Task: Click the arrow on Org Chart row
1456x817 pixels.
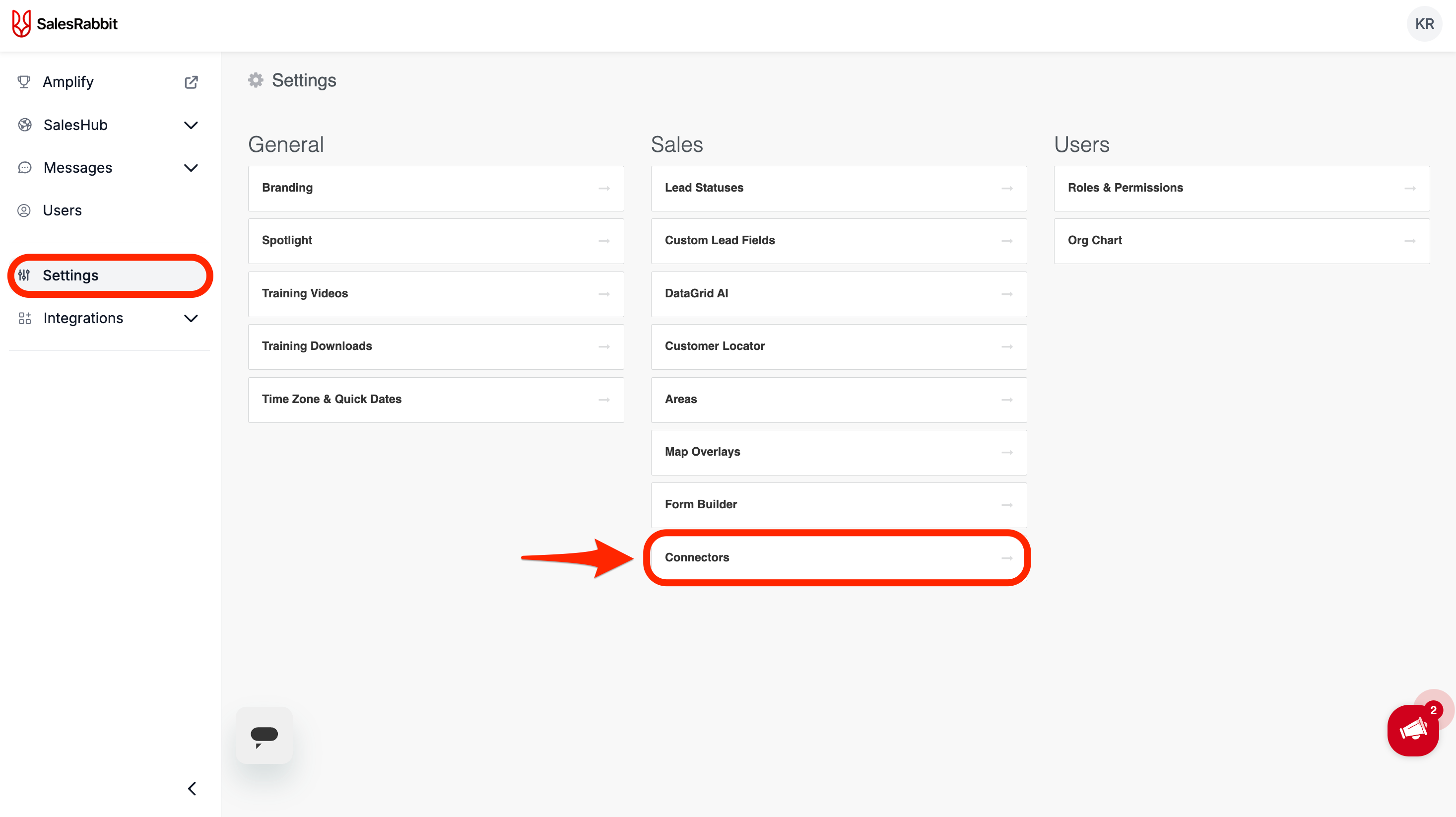Action: click(1410, 241)
